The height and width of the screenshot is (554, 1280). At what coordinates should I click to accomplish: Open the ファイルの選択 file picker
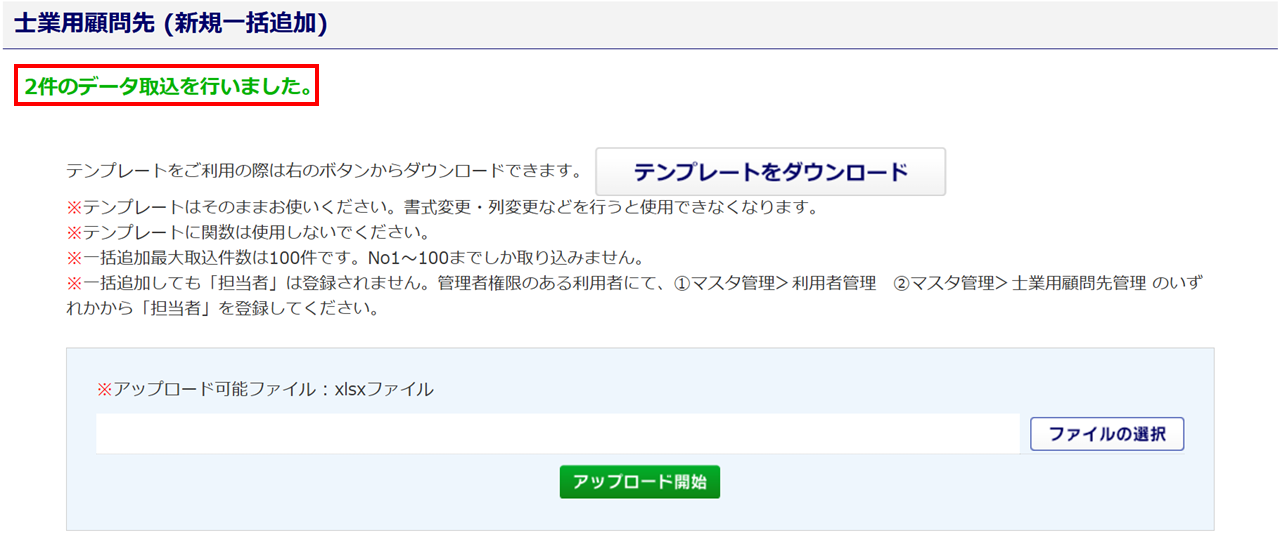tap(1107, 434)
